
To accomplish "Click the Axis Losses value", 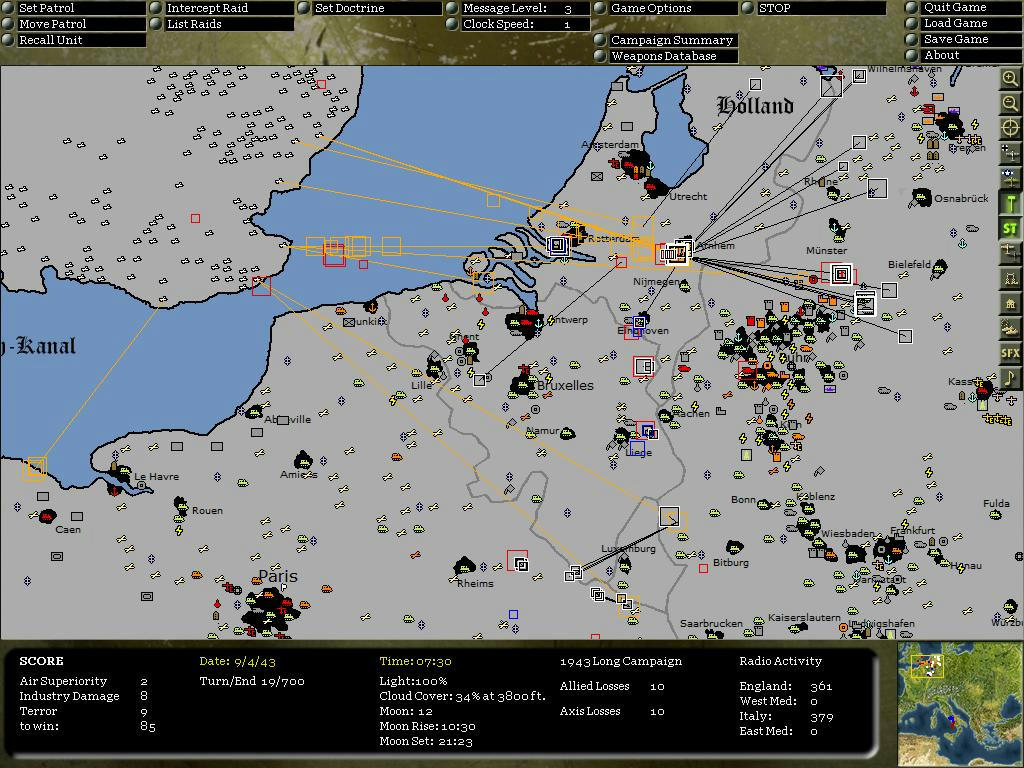I will (x=658, y=711).
